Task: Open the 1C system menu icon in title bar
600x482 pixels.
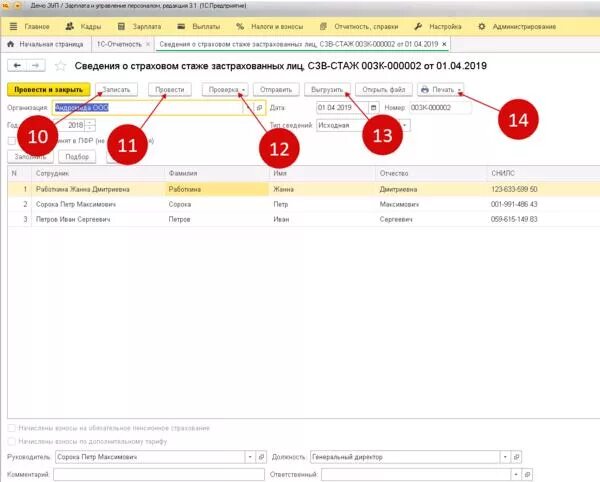Action: point(5,6)
